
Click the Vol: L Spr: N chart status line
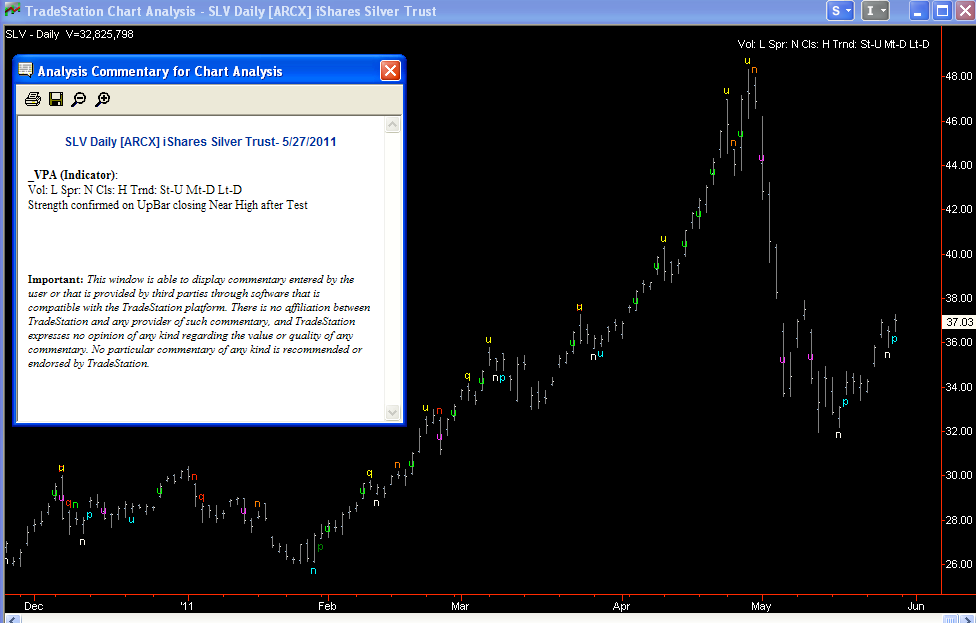click(x=833, y=44)
